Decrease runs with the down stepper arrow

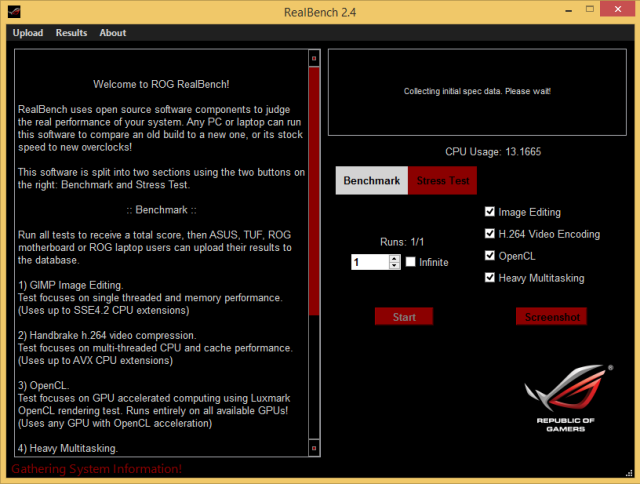click(394, 266)
